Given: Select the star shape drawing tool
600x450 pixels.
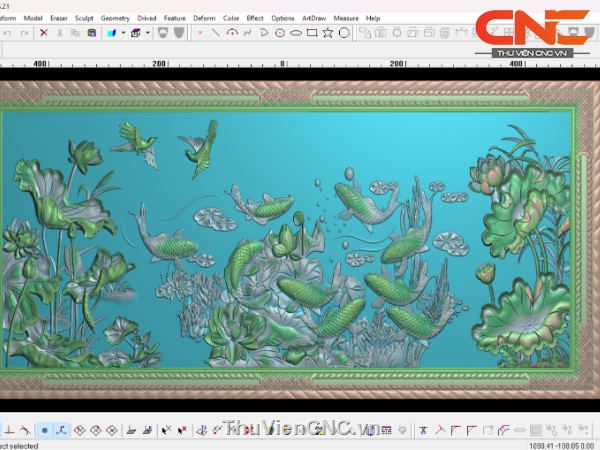Looking at the screenshot, I should pos(328,33).
